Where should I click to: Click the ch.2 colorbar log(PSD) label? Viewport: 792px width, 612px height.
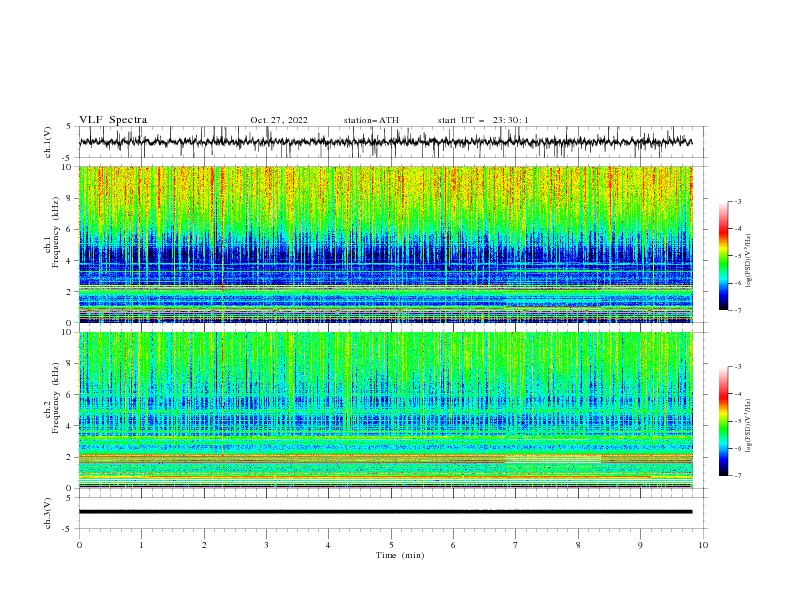point(748,426)
